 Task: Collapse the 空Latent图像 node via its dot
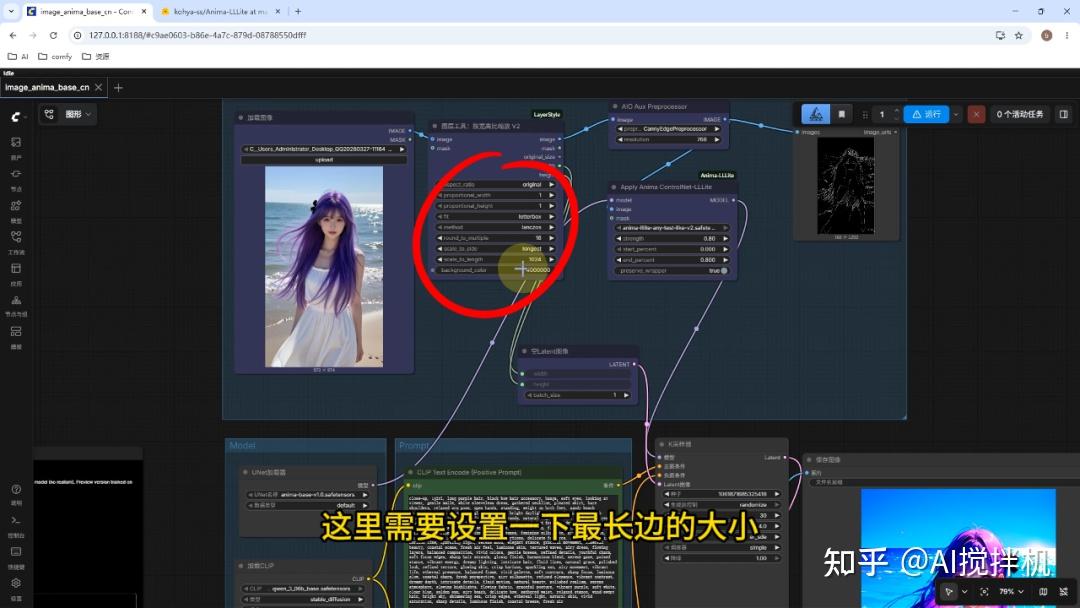click(x=524, y=351)
